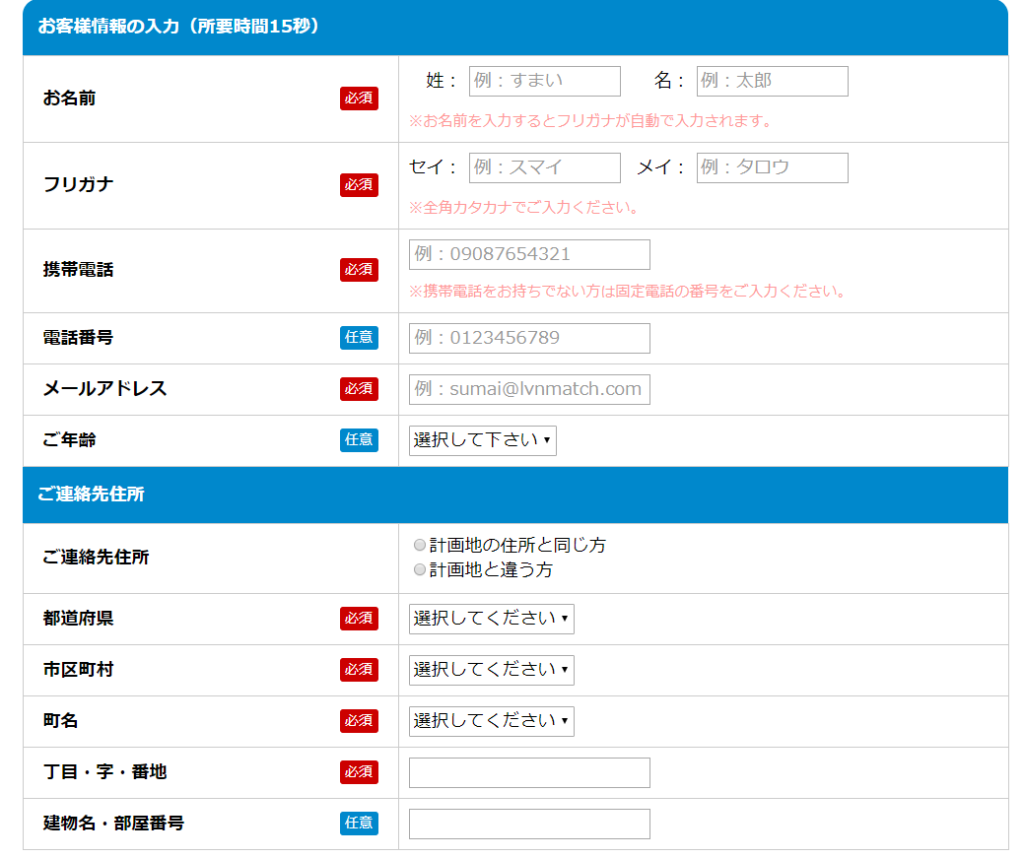
Task: Click the 携帯電話 mobile phone field
Action: pyautogui.click(x=529, y=254)
